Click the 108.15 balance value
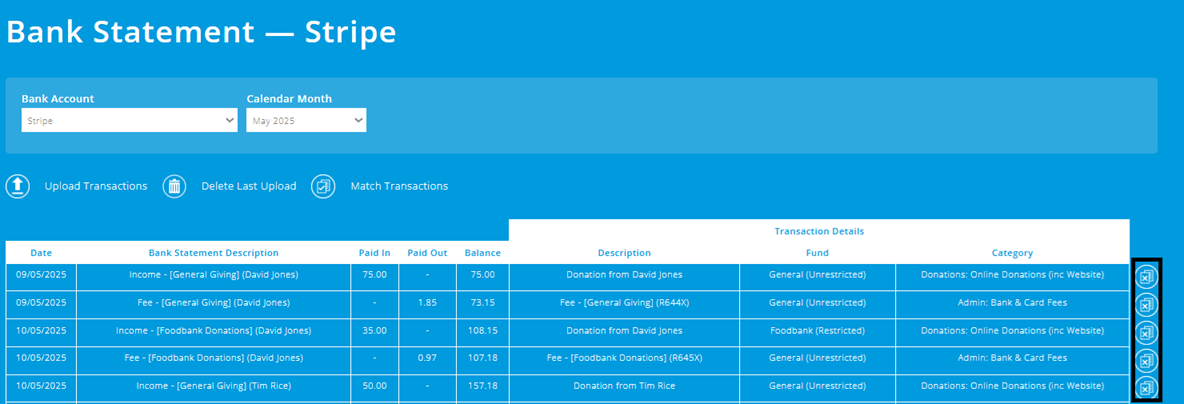 click(x=483, y=331)
